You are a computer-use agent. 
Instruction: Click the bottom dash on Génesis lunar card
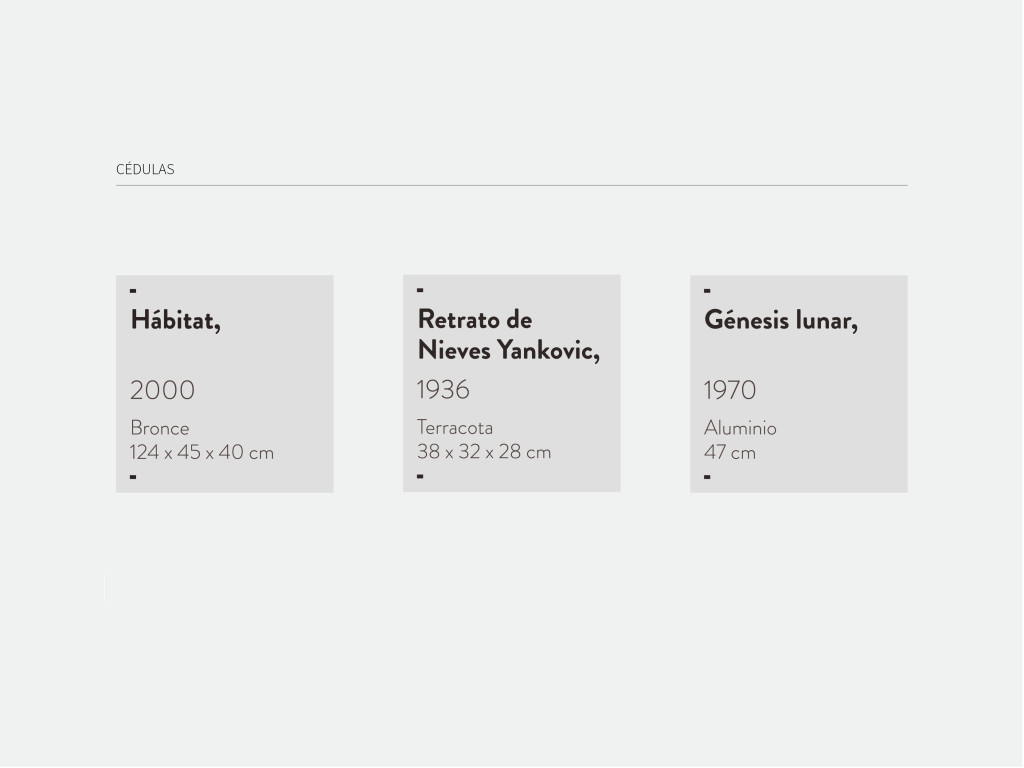pos(707,477)
